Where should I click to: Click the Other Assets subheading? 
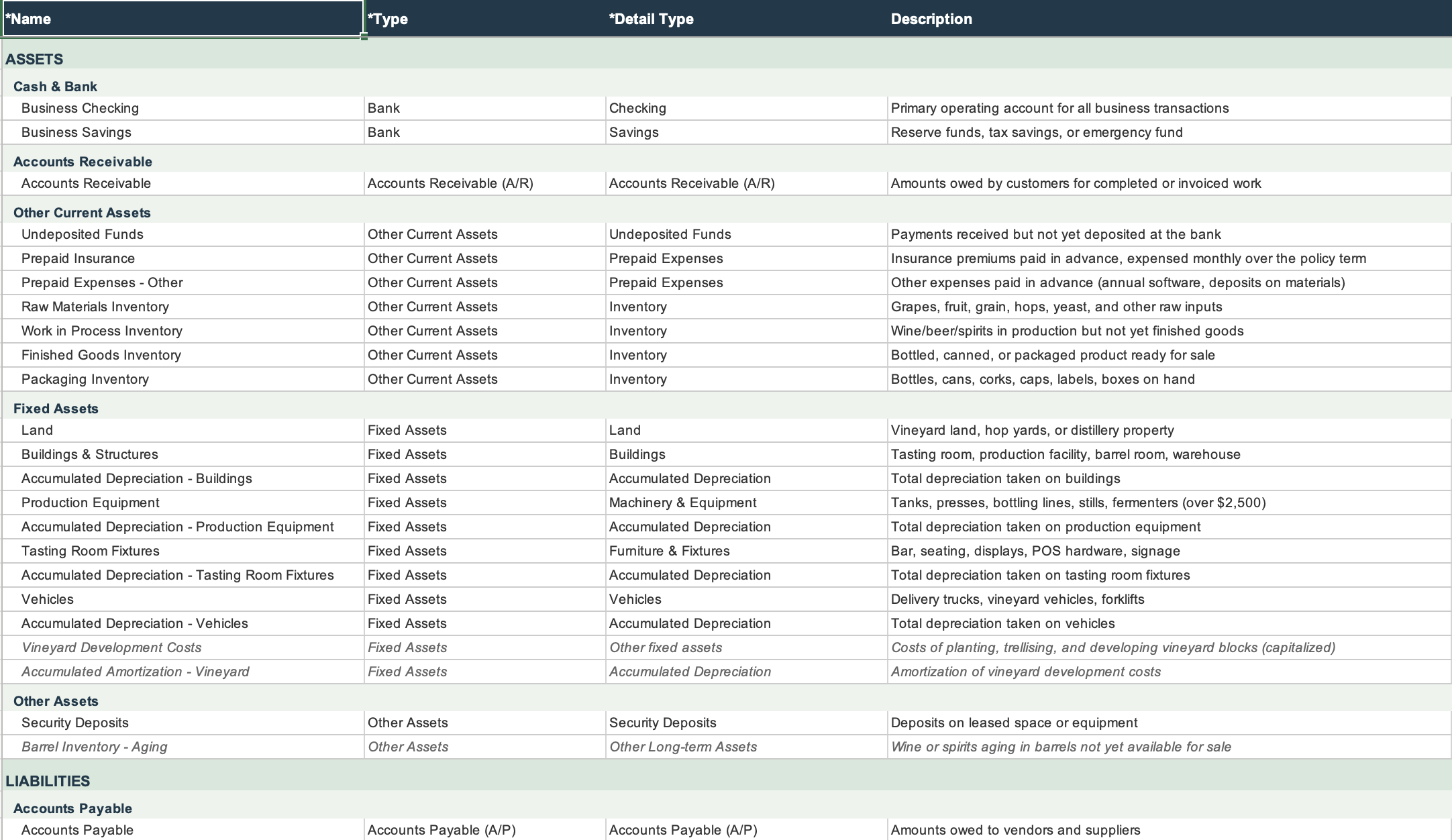click(x=56, y=701)
